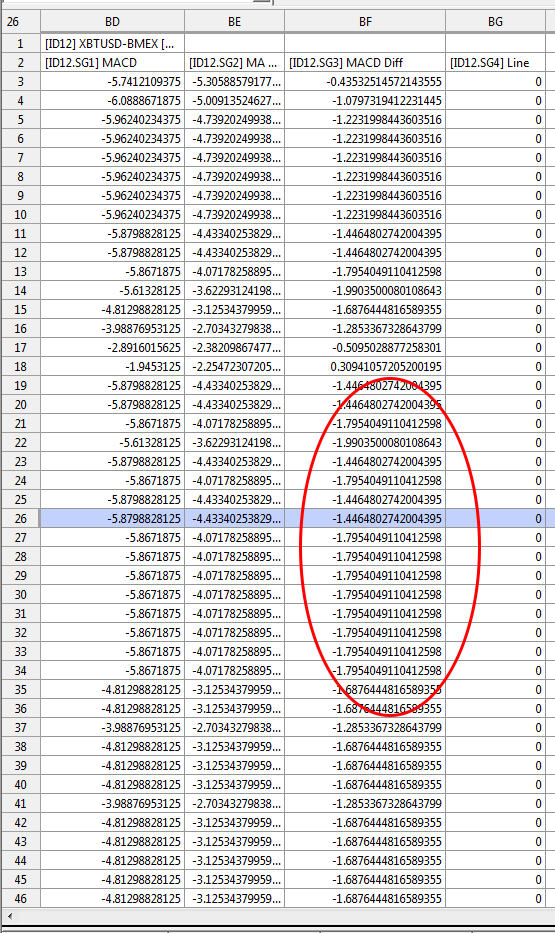Select MACD value -5.7412109375 in row 3
Viewport: 555px width, 933px height.
point(112,82)
